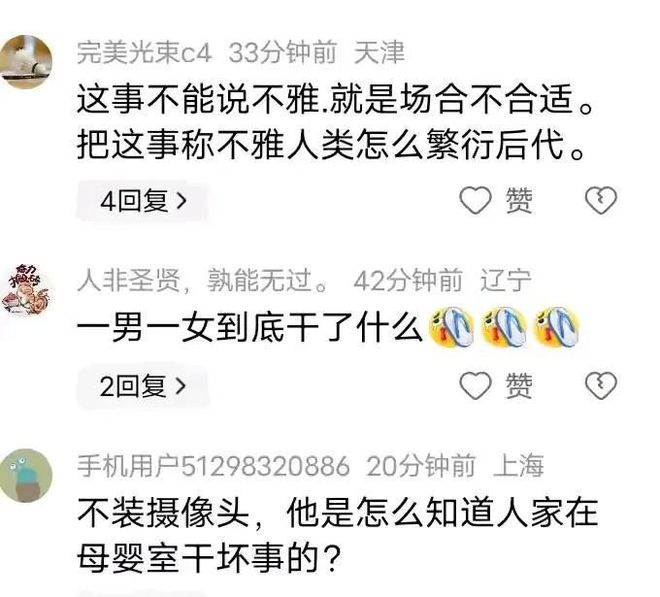
Task: Select comment text 一男一女到底干了什么
Action: [249, 328]
